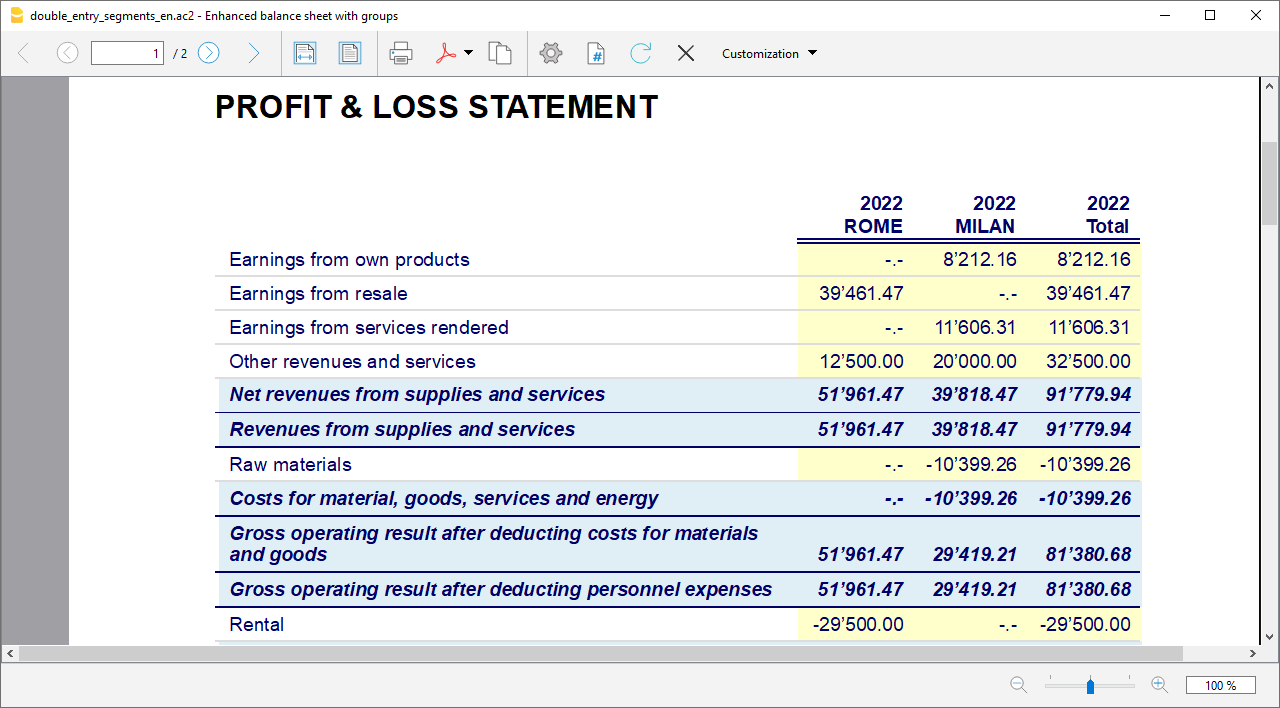Go to the next page with circled arrow
This screenshot has height=708, width=1280.
tap(208, 54)
